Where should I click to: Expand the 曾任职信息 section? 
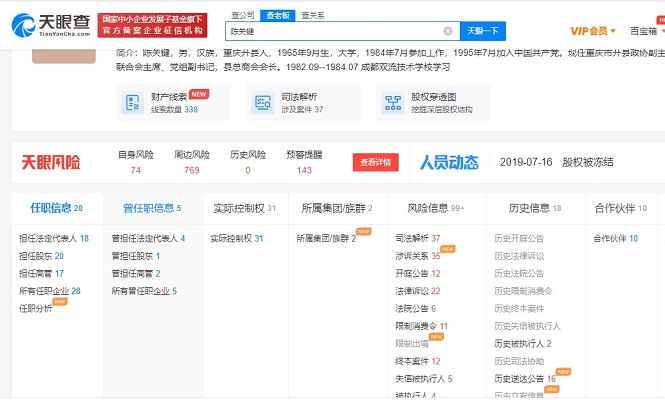152,208
